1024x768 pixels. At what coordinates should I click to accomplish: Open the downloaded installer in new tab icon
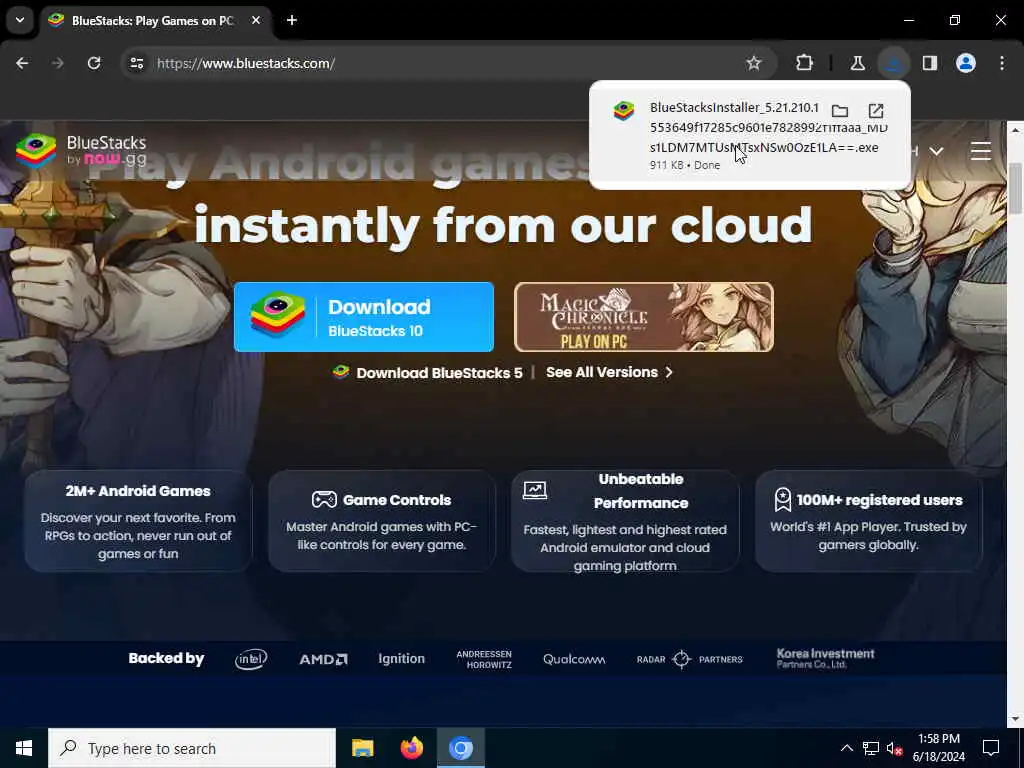(x=876, y=110)
